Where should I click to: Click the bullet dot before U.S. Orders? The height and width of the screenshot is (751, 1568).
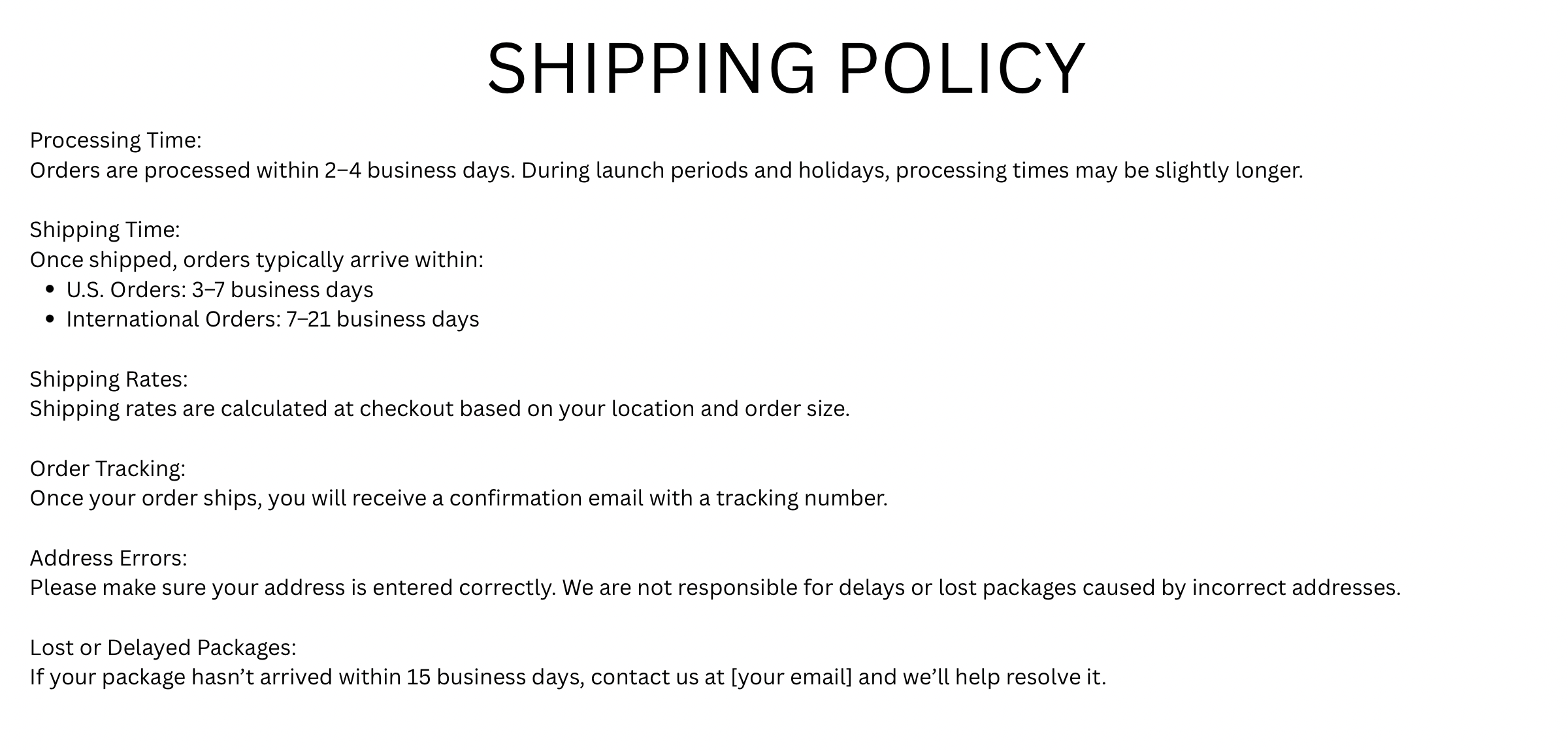(50, 289)
